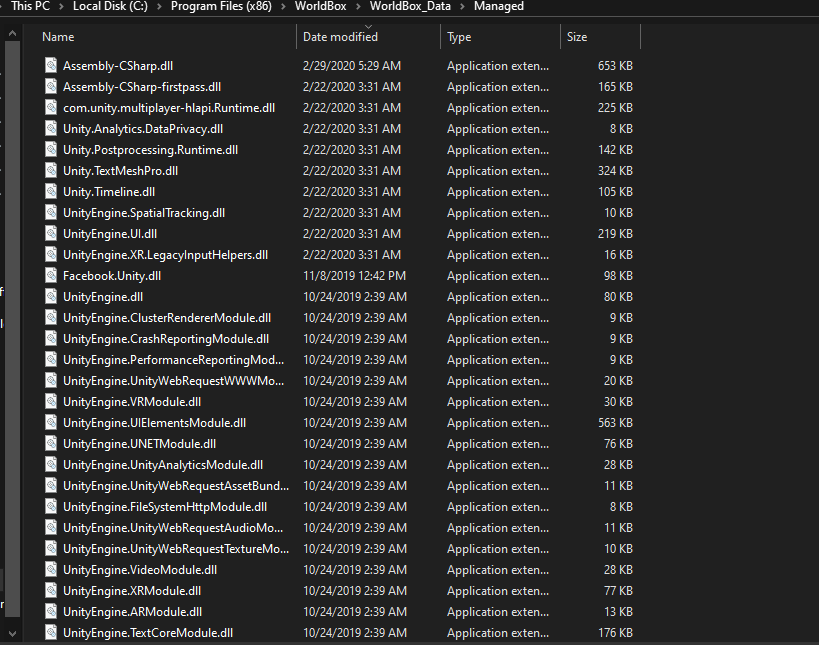Click the Unity.Analytics.DataPrivacy.dll file icon

[51, 128]
